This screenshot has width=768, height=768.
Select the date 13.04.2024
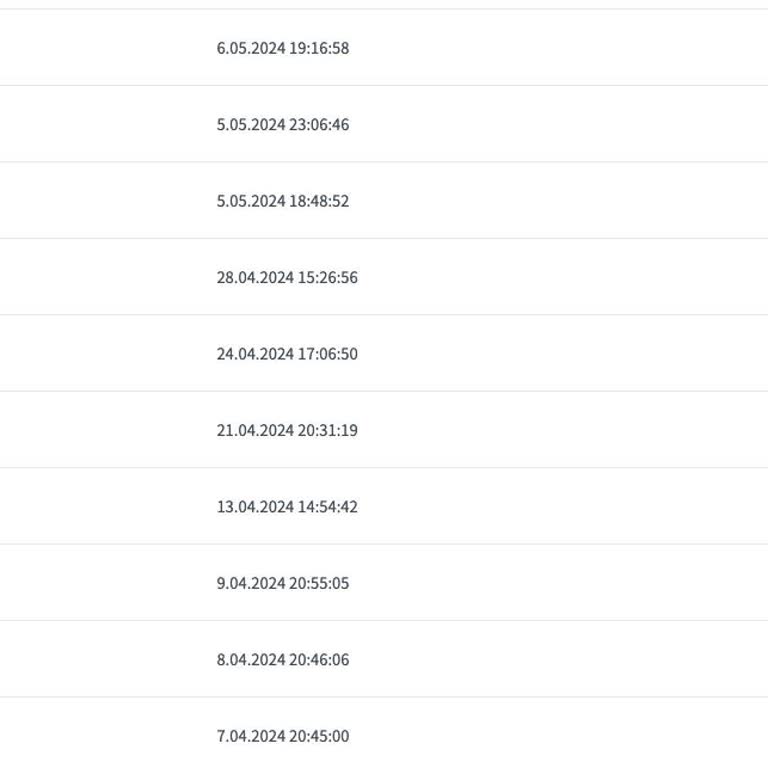[x=255, y=506]
